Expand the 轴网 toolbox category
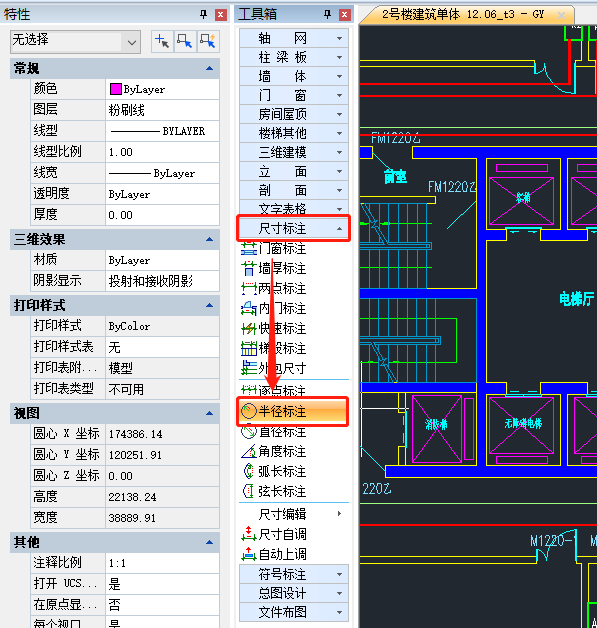Viewport: 597px width, 628px height. [294, 38]
